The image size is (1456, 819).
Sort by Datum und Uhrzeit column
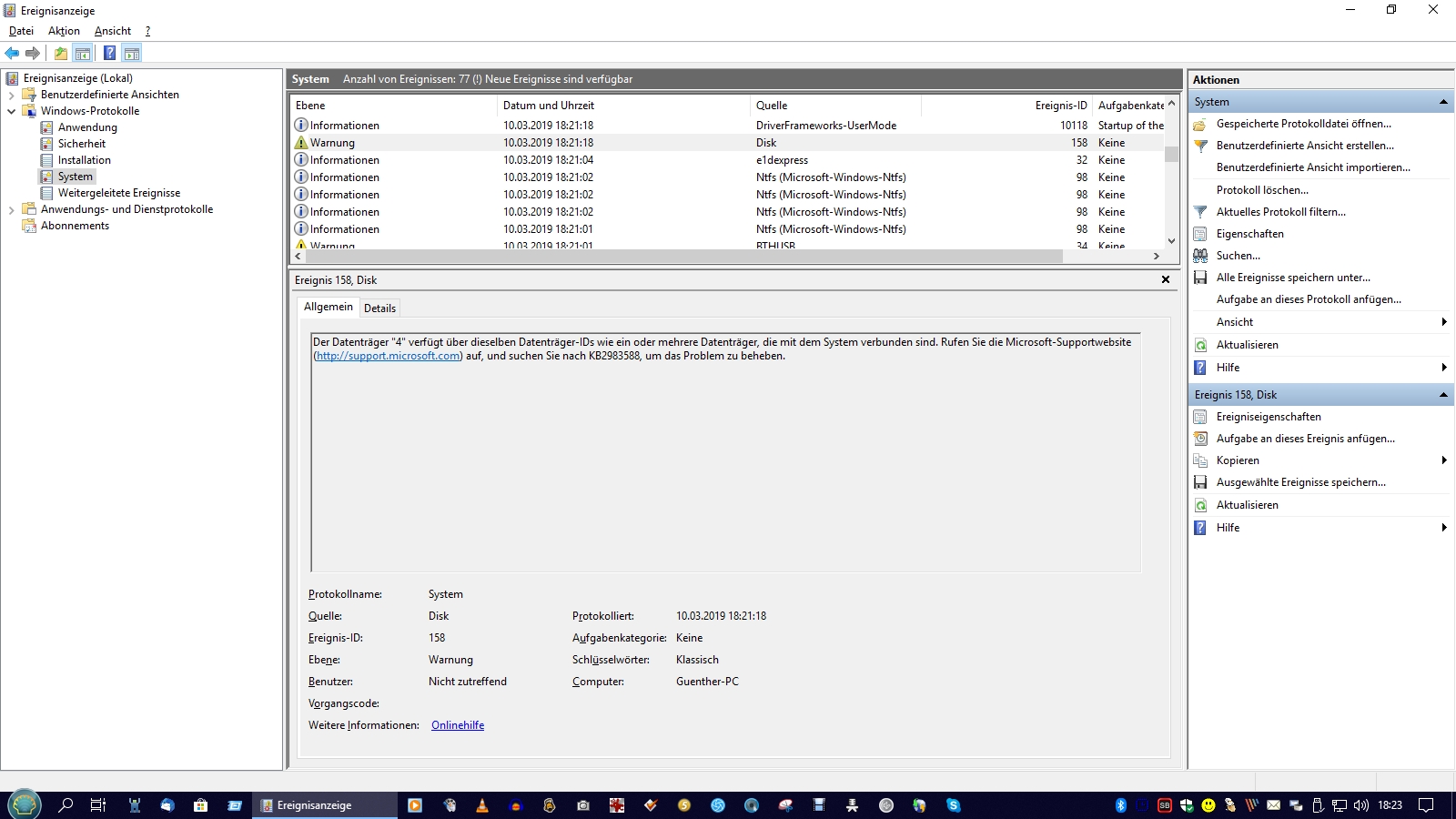pyautogui.click(x=623, y=106)
